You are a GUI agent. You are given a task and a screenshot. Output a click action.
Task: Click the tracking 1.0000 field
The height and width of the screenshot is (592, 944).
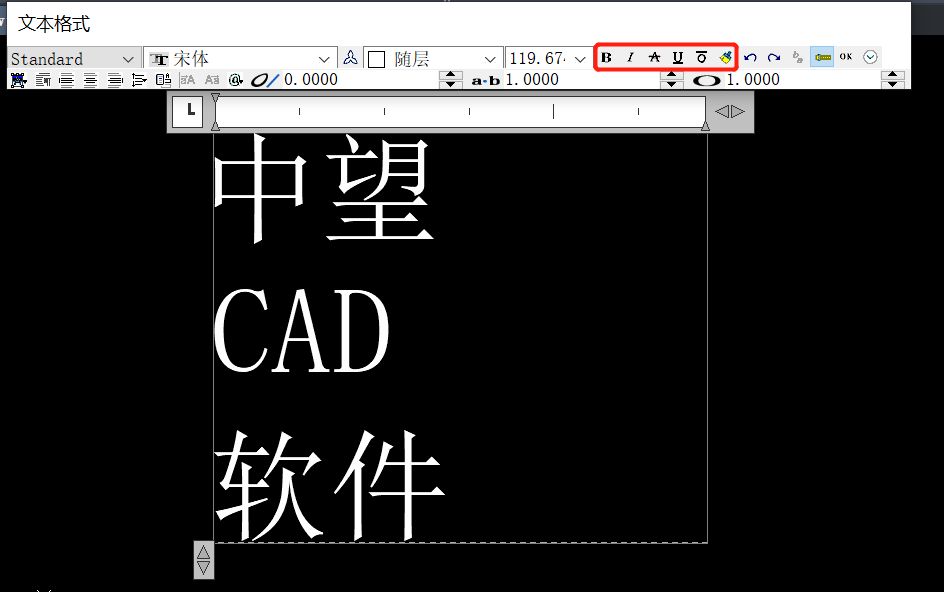point(581,79)
